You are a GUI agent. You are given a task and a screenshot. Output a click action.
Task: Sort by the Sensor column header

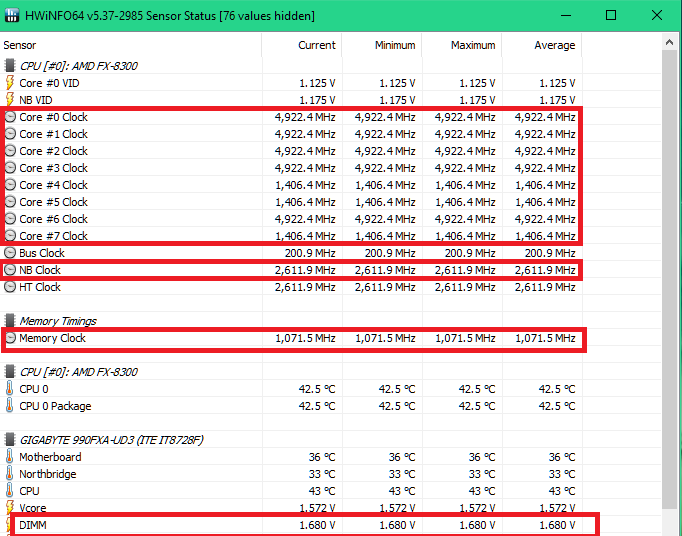coord(130,45)
